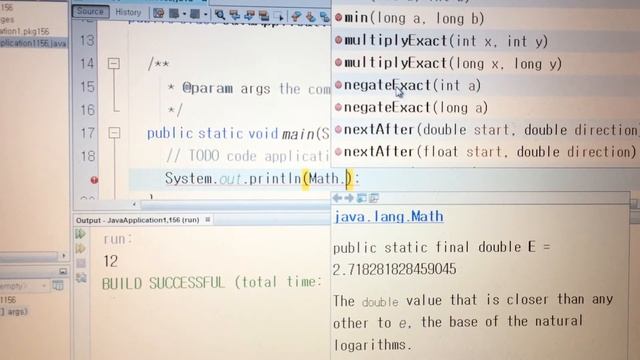Click the Find Next Occurrence icon

(249, 16)
